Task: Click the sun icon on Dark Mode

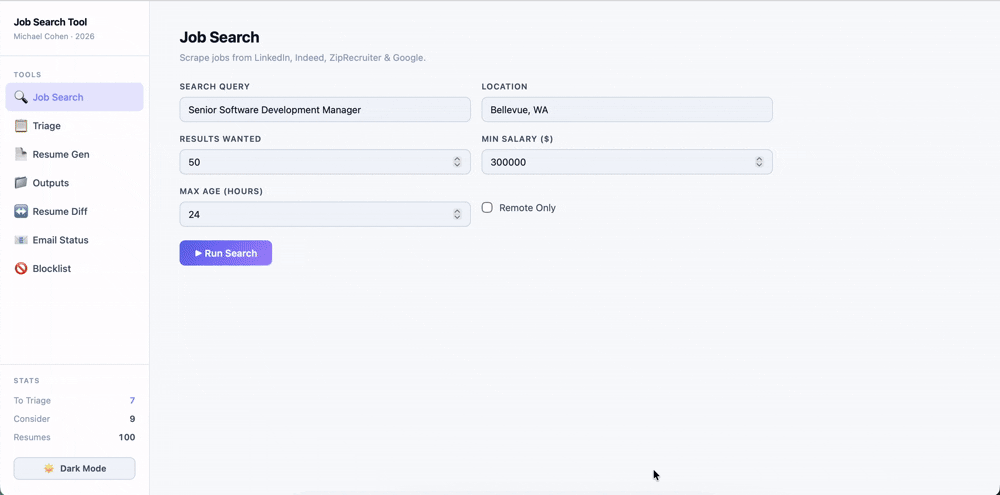Action: tap(49, 468)
